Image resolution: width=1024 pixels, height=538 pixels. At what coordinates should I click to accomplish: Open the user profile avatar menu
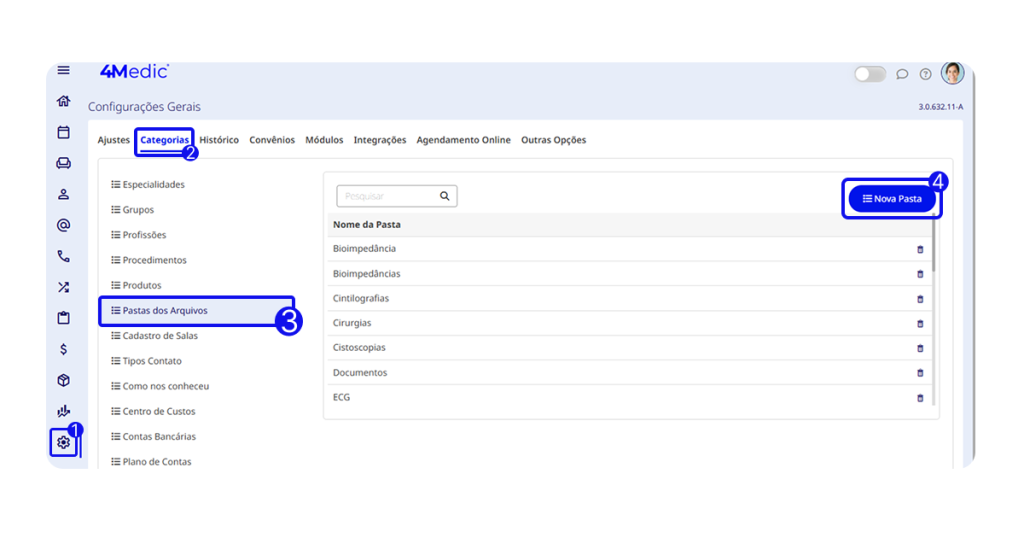[x=952, y=73]
